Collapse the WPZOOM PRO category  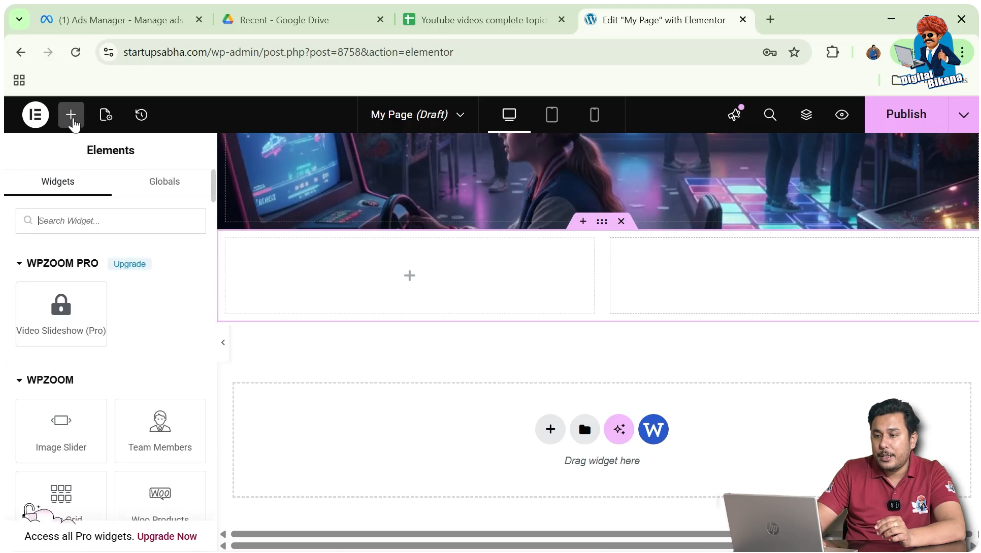point(19,264)
